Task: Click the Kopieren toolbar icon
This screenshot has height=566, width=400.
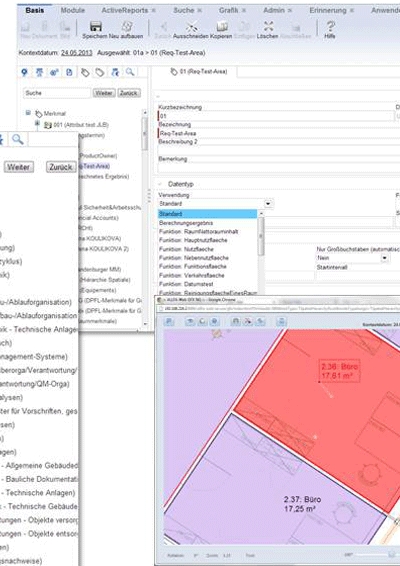Action: (222, 27)
